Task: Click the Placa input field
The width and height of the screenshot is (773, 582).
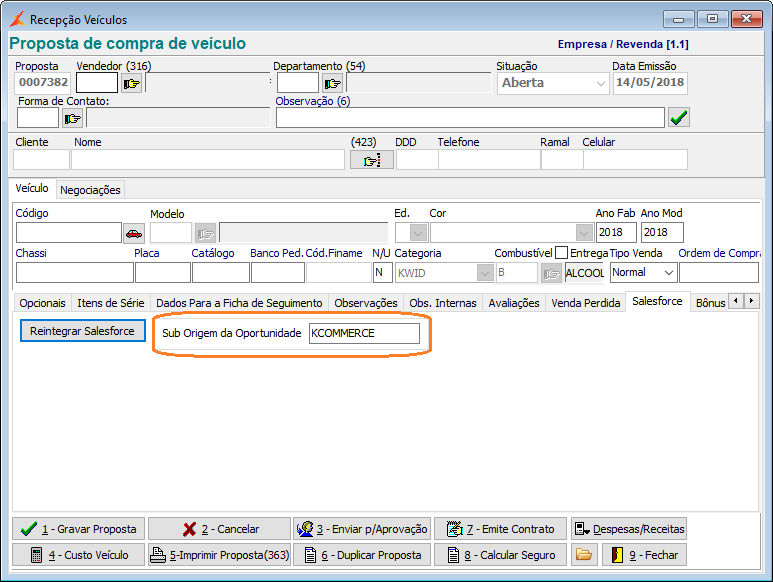Action: [x=163, y=273]
